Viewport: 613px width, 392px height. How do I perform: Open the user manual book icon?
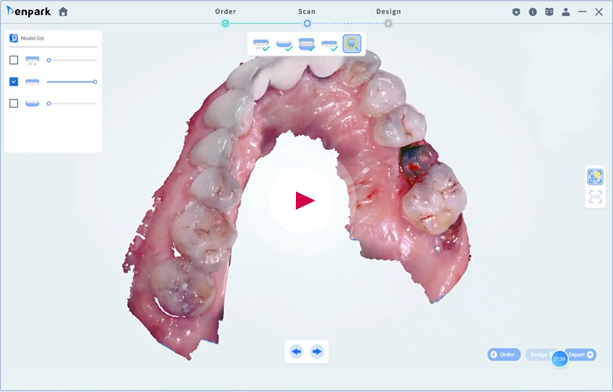pos(549,12)
